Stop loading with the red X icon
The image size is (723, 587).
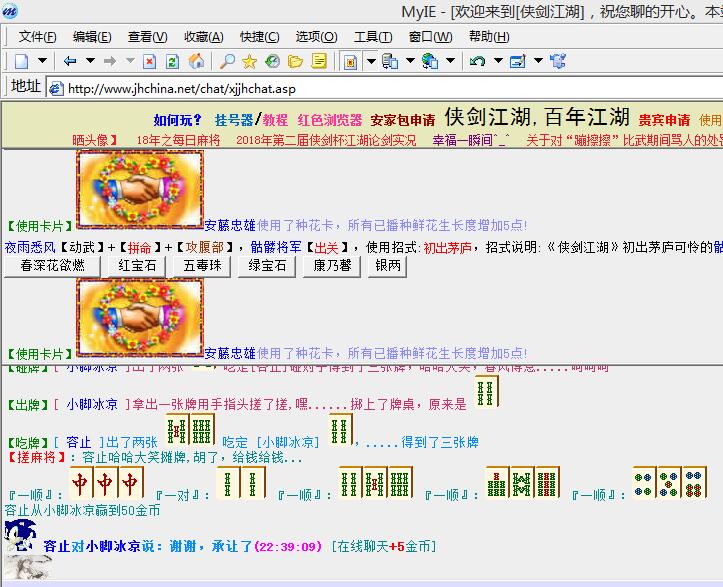coord(149,61)
